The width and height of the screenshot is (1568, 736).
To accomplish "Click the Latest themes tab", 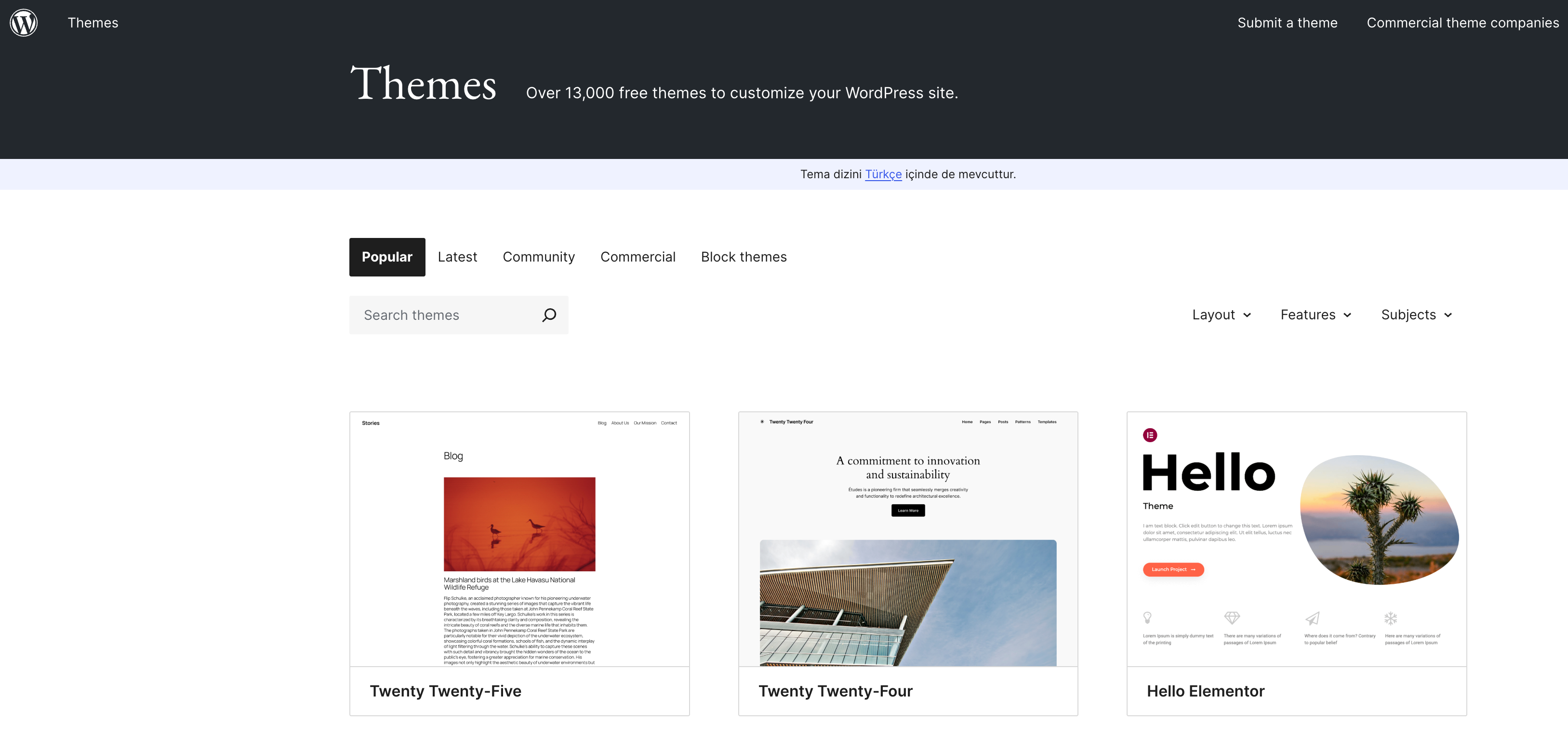I will [457, 256].
